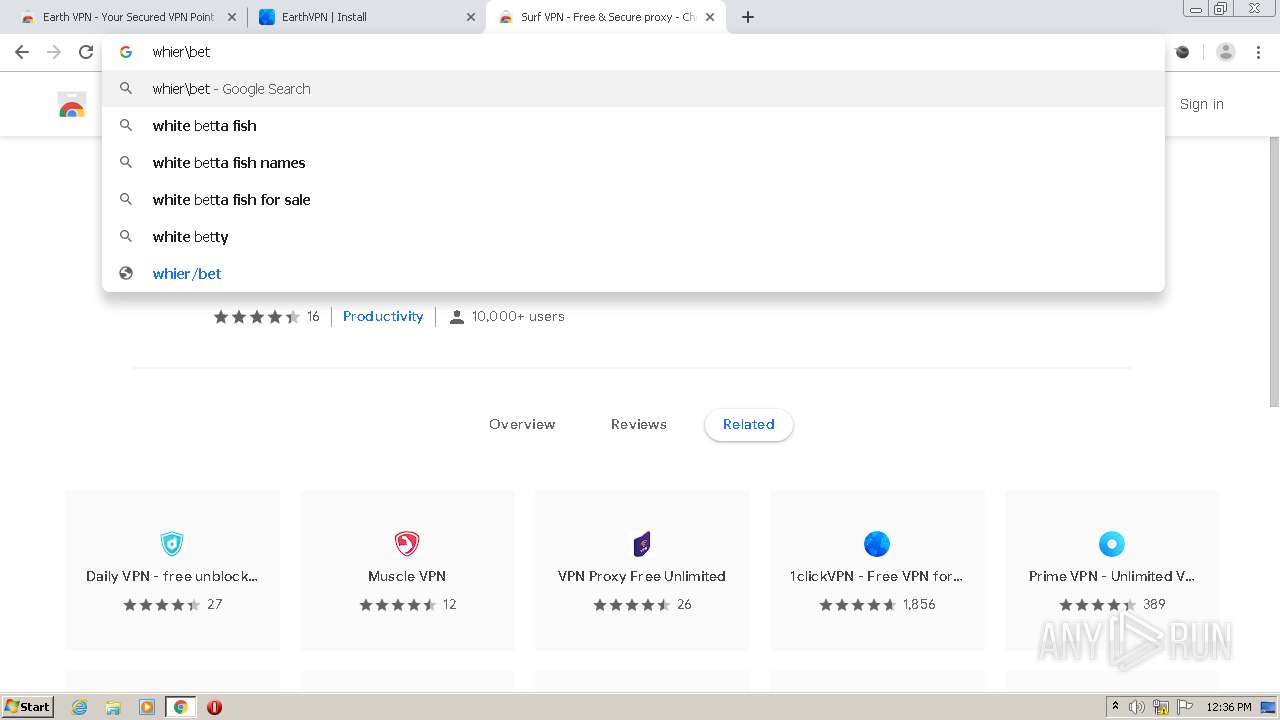Click the address bar containing whier\bet

click(633, 52)
